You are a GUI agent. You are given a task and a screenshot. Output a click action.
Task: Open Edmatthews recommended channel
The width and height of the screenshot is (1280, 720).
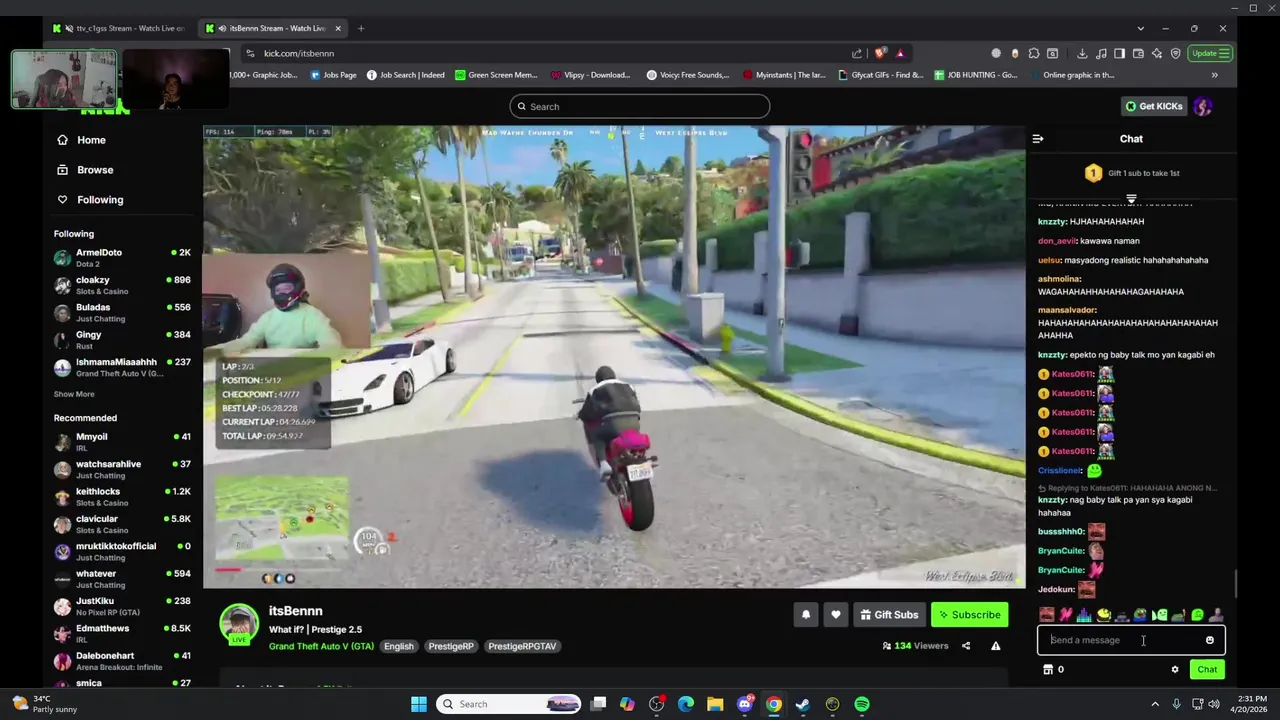pos(122,633)
